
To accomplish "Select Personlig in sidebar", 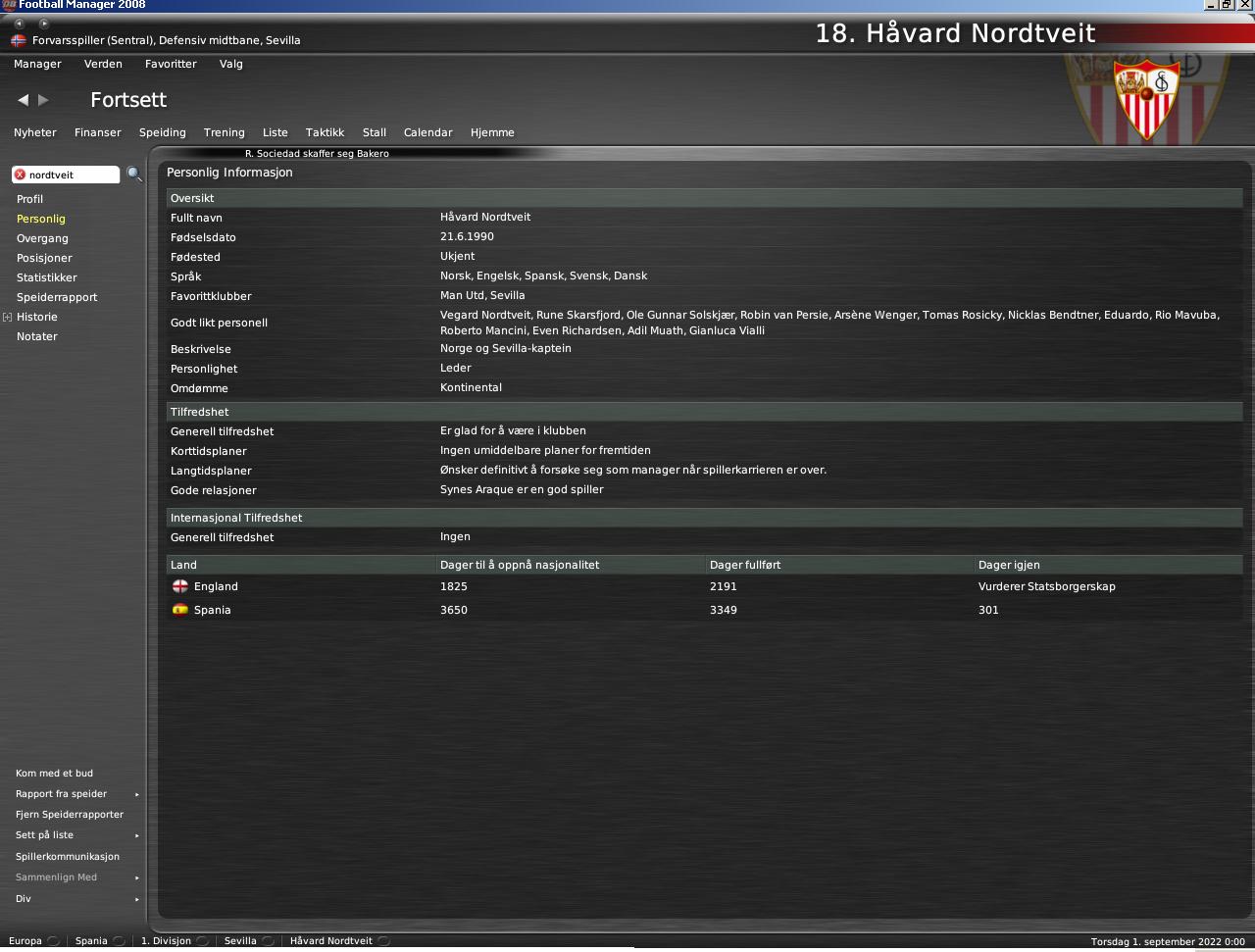I will (x=41, y=219).
